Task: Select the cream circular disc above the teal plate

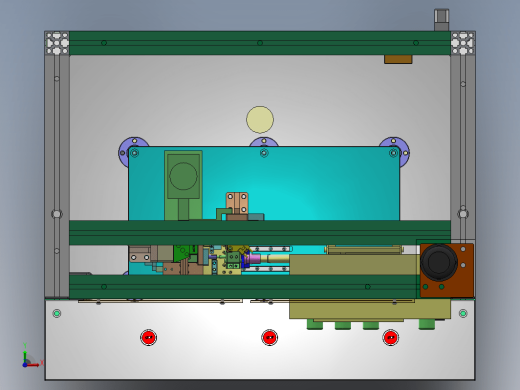Action: (260, 119)
